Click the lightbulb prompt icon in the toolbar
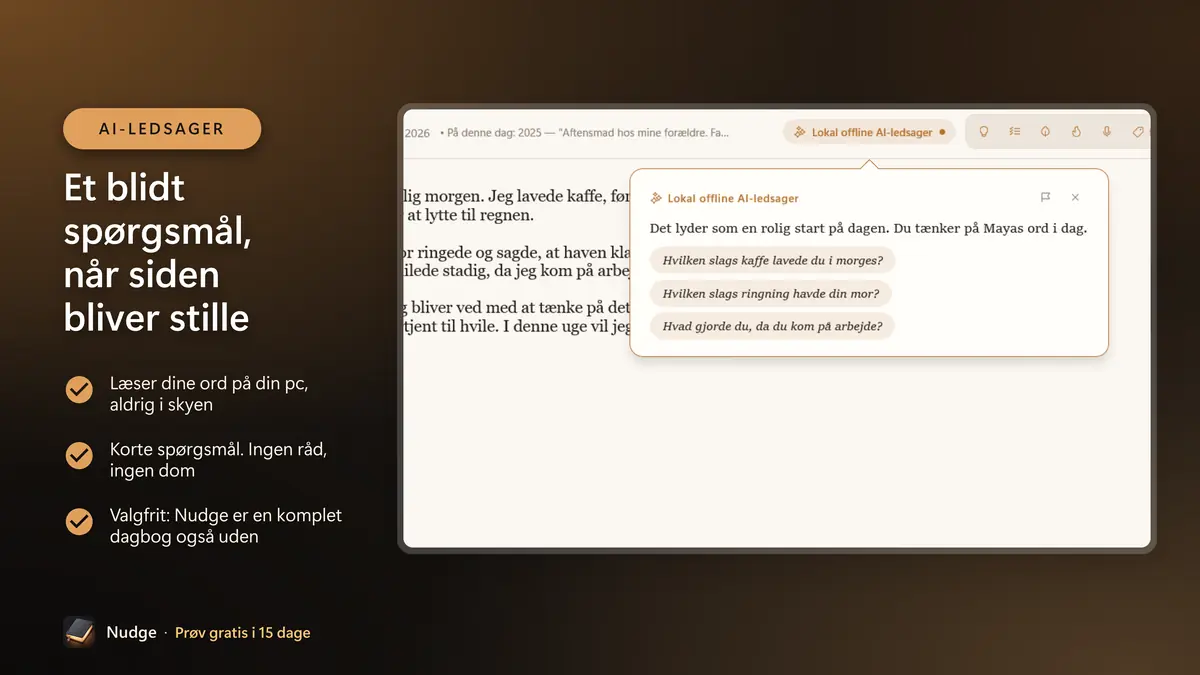 [983, 132]
